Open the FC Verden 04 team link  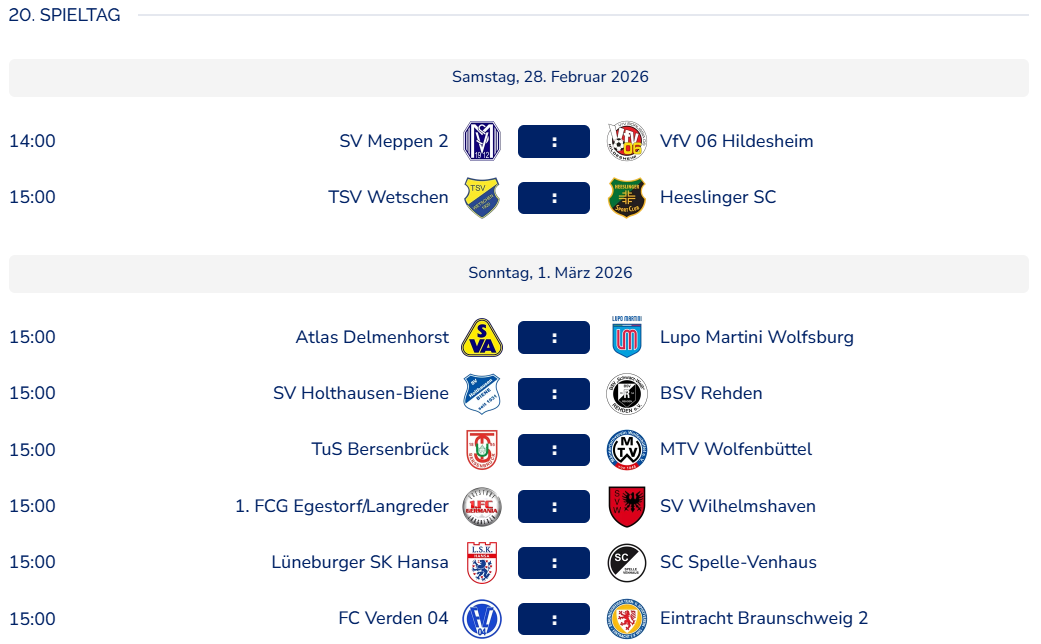[x=393, y=618]
